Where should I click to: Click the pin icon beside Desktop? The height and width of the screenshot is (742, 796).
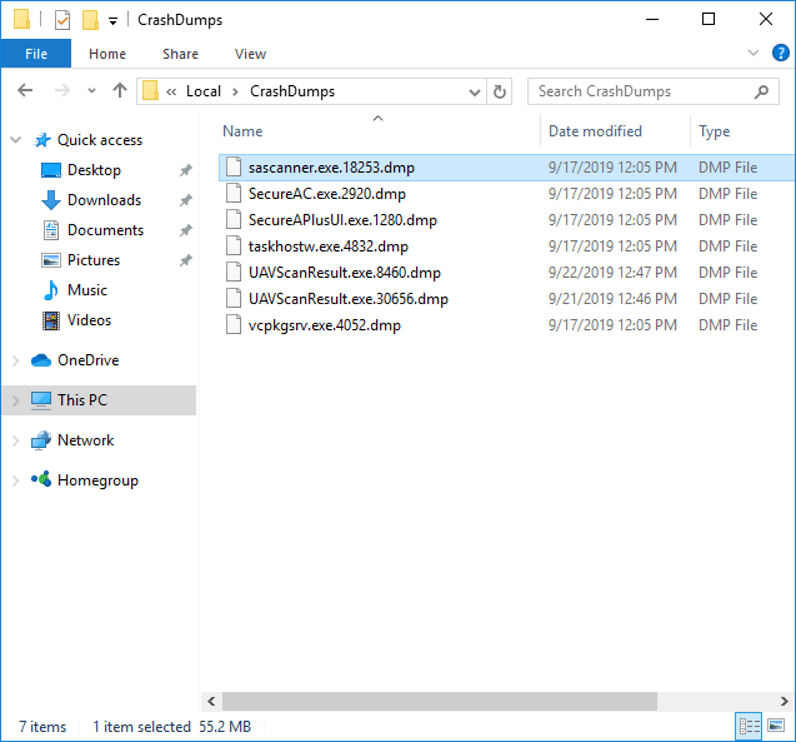click(x=186, y=170)
